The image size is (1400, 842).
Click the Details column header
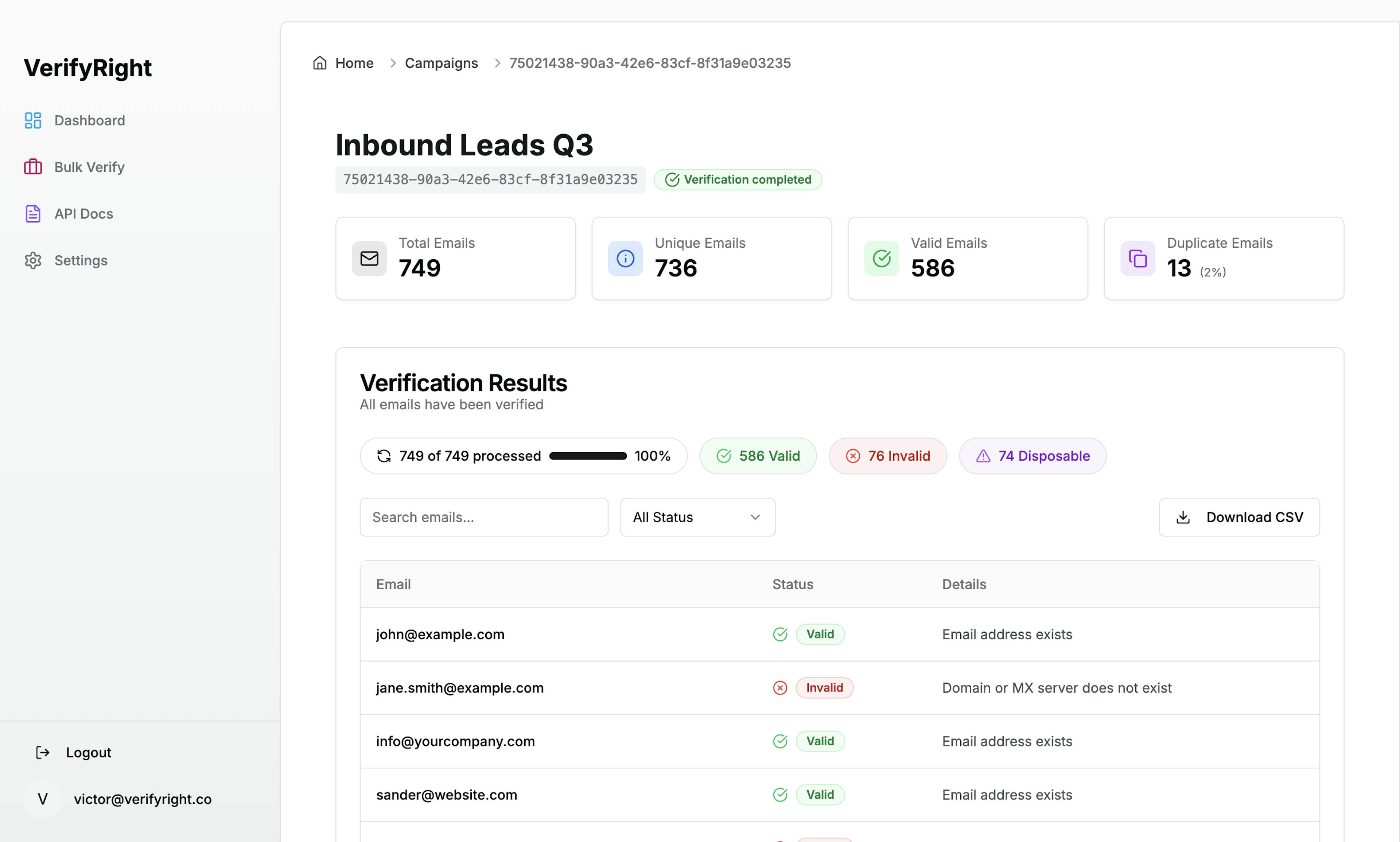[964, 585]
